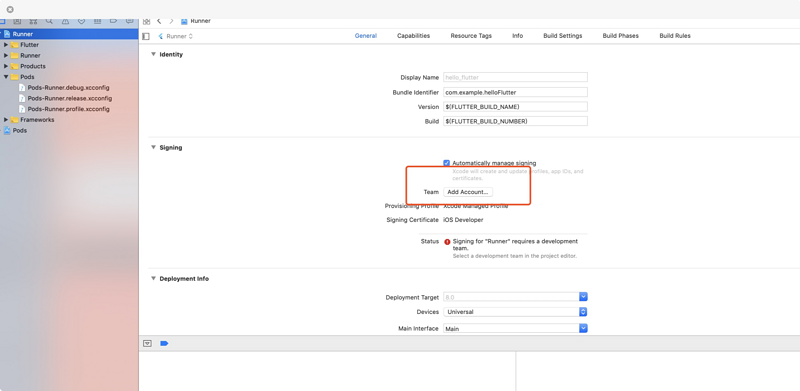Image resolution: width=800 pixels, height=391 pixels.
Task: Expand the Runner subfolder triangle
Action: click(x=6, y=56)
